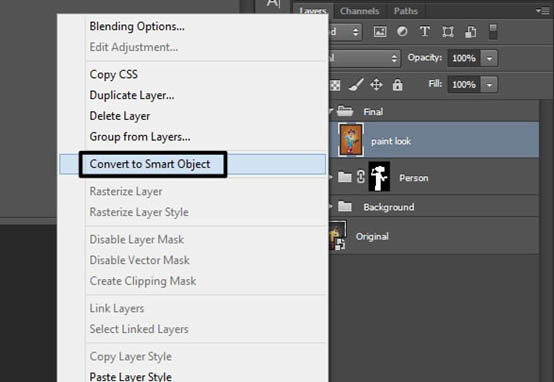Screen dimensions: 554x382
Task: Click the smart object filter icon
Action: 470,32
